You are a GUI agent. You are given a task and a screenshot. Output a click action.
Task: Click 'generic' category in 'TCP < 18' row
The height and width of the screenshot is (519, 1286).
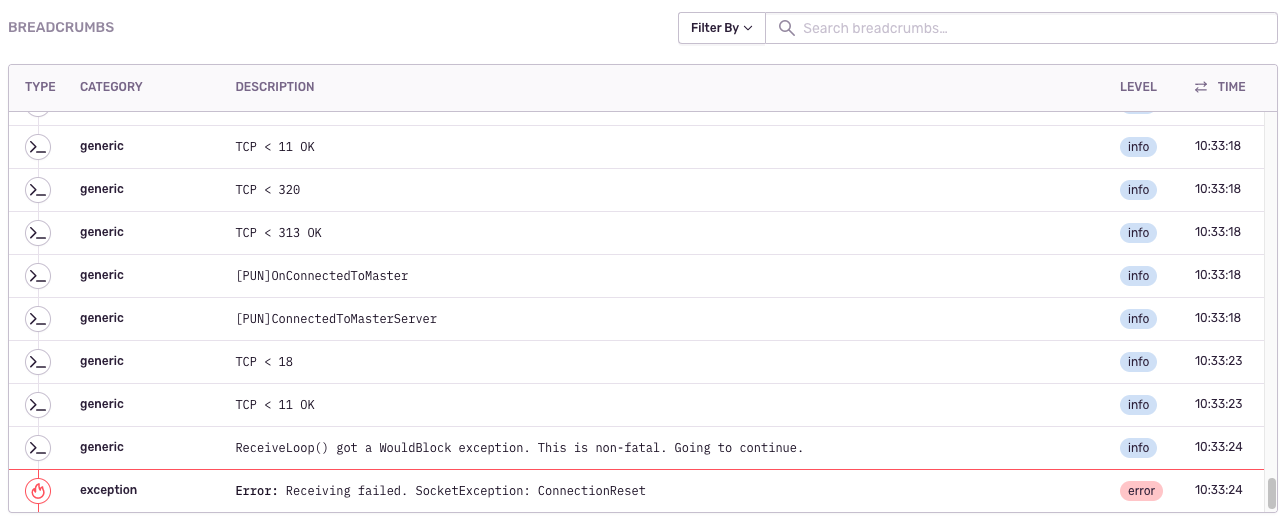pos(102,361)
